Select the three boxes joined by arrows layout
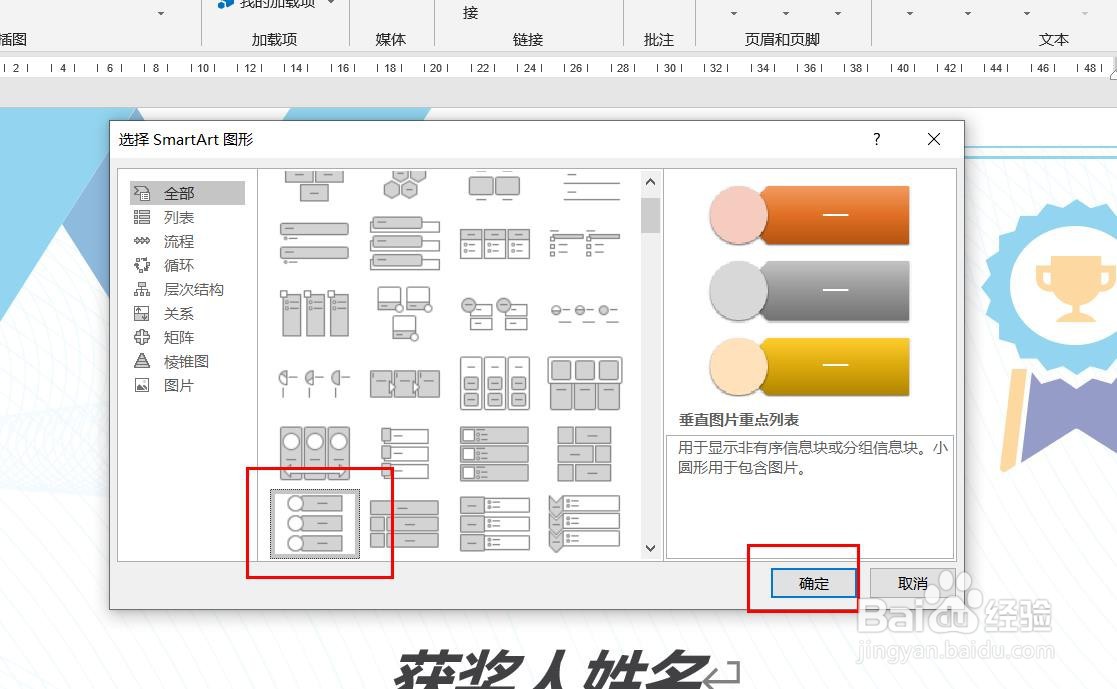The image size is (1117, 689). point(405,383)
